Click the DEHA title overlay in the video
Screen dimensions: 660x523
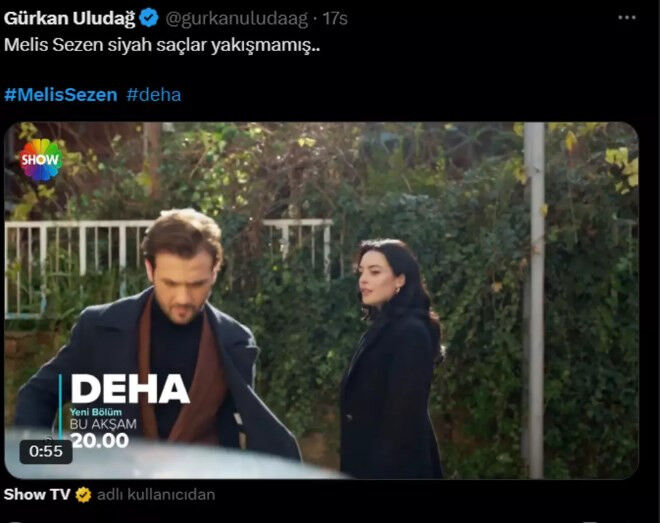coord(130,389)
